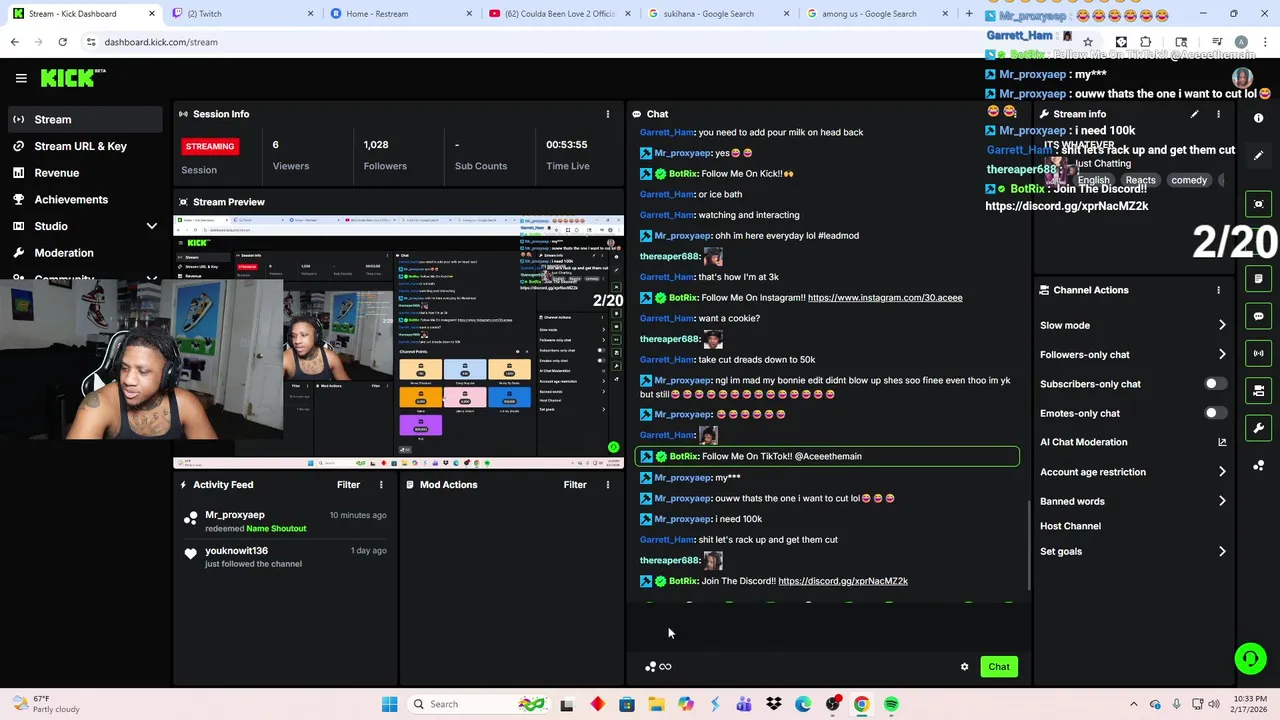Viewport: 1280px width, 720px height.
Task: Show hidden system tray icons
Action: point(1133,704)
